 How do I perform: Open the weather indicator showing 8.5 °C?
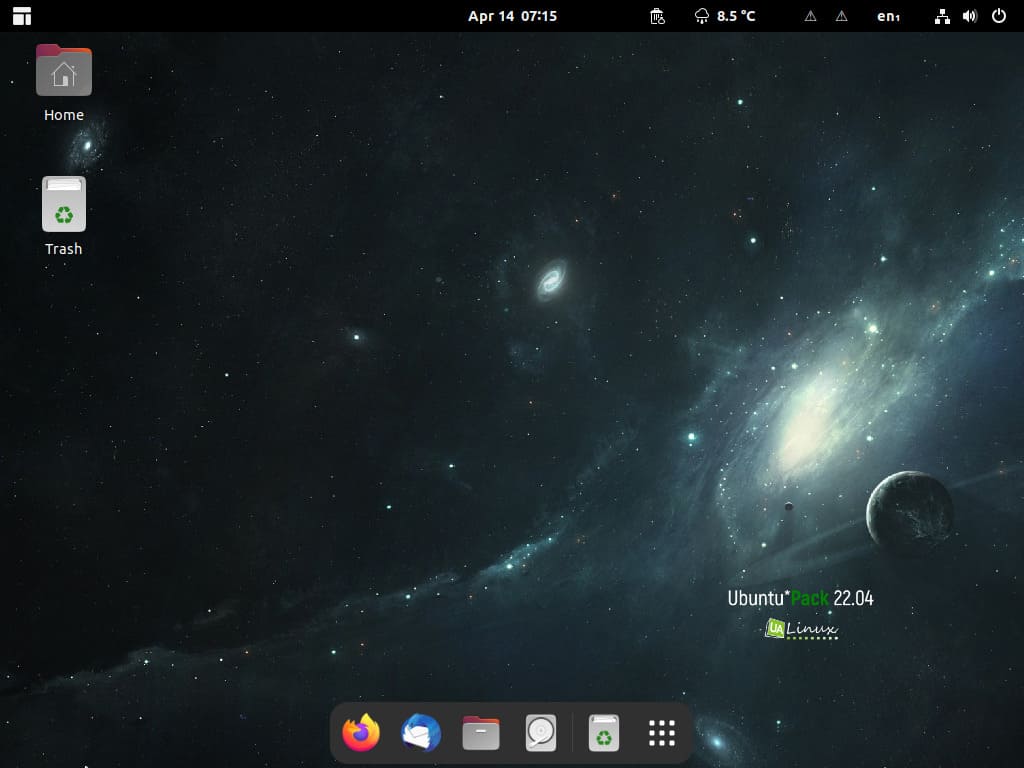725,16
